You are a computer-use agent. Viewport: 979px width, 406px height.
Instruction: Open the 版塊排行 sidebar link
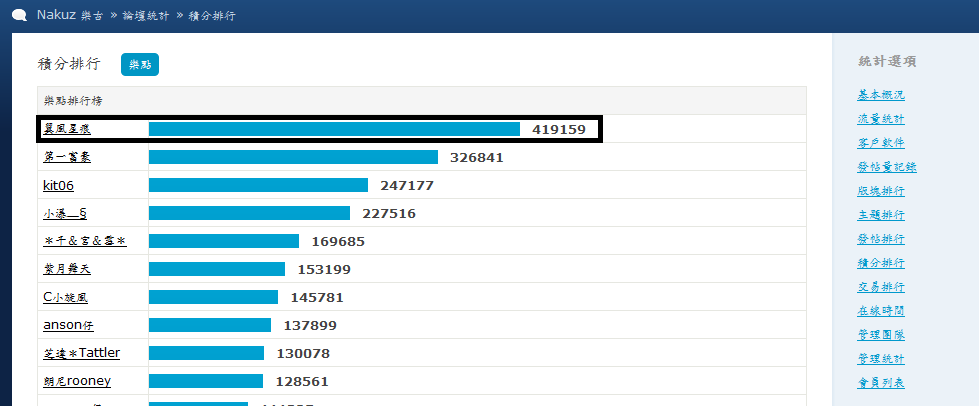click(x=881, y=191)
